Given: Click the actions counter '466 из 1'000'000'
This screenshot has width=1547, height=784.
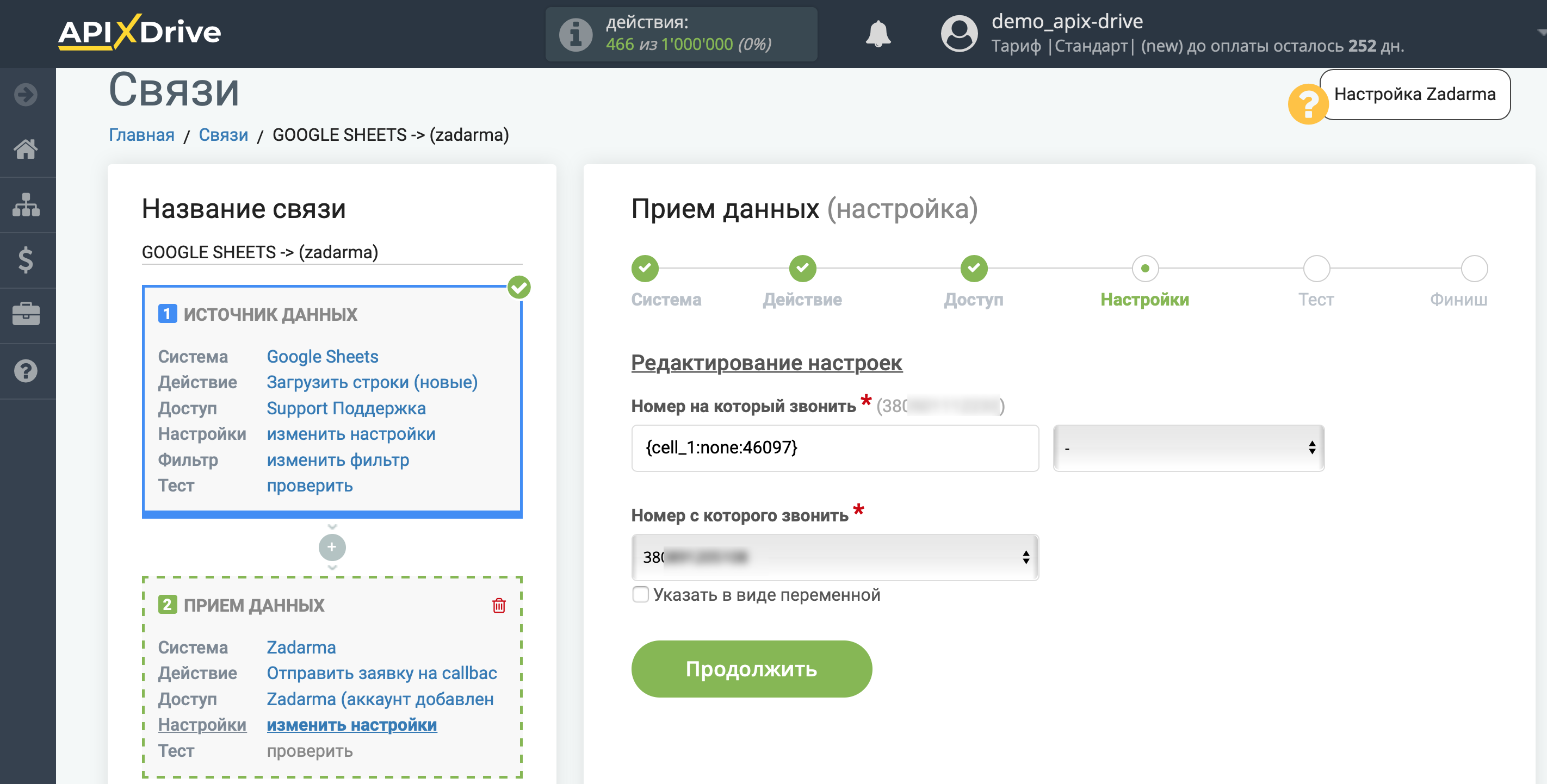Looking at the screenshot, I should pyautogui.click(x=669, y=45).
